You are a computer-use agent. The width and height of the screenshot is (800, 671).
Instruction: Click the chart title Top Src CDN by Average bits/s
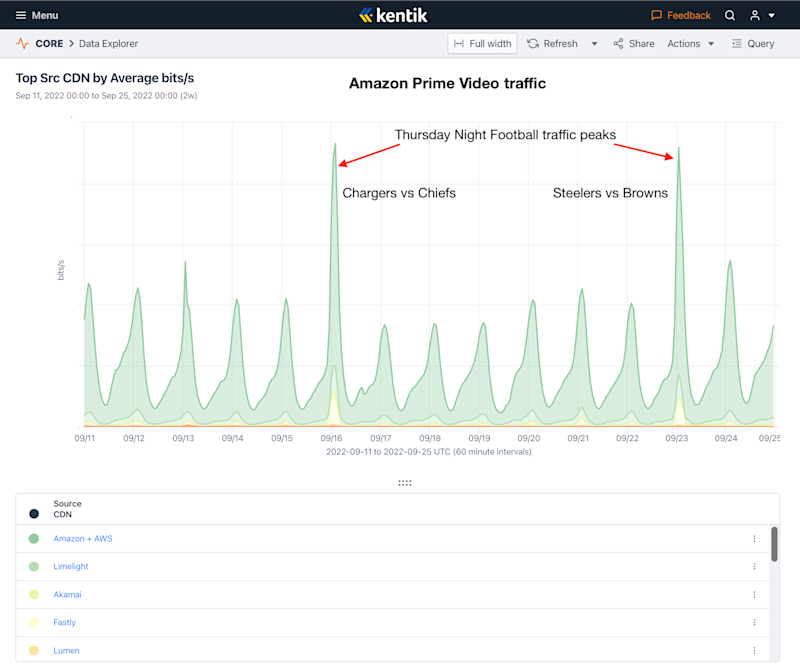pos(105,78)
